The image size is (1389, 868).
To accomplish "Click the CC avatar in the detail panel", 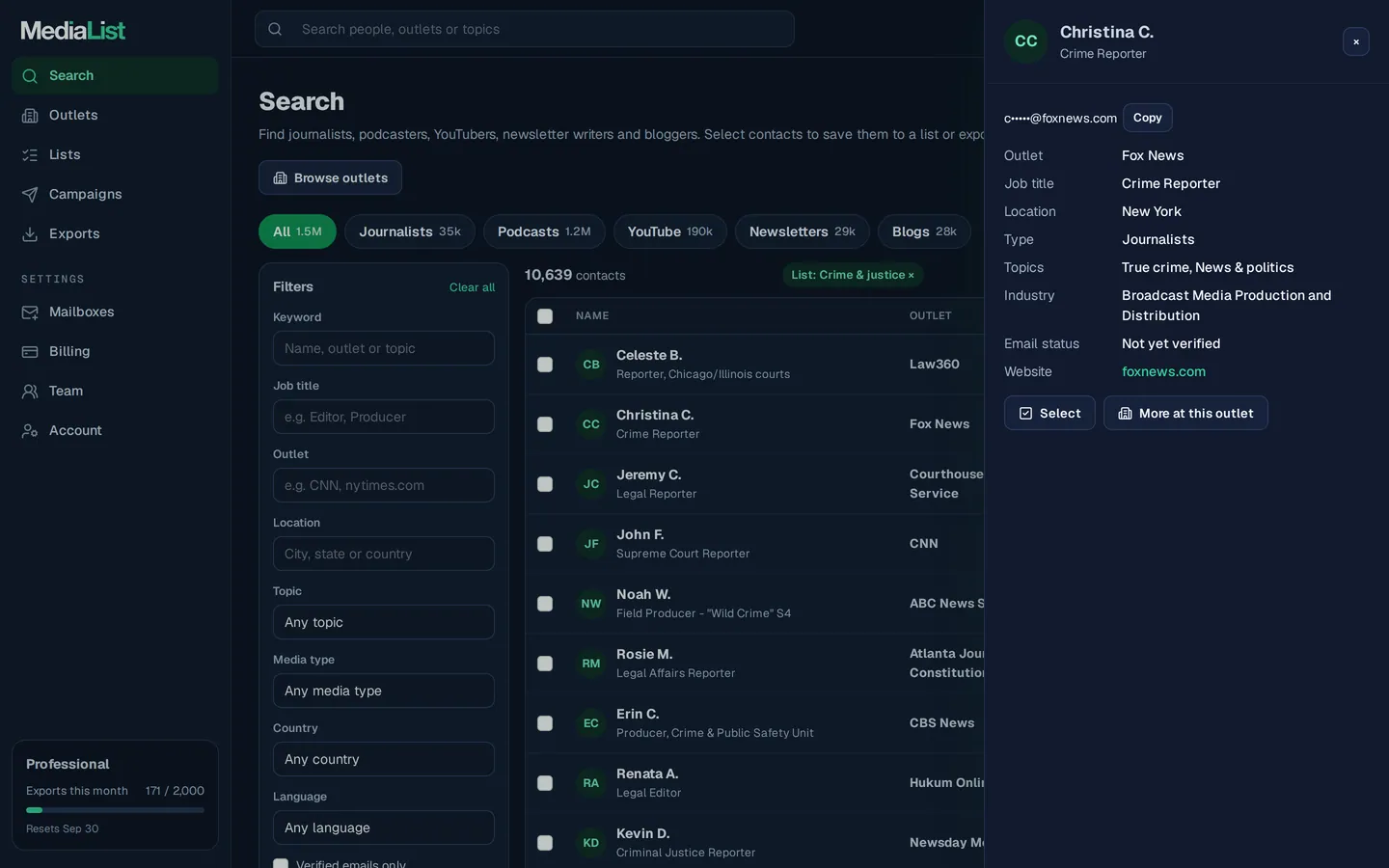I will point(1026,41).
